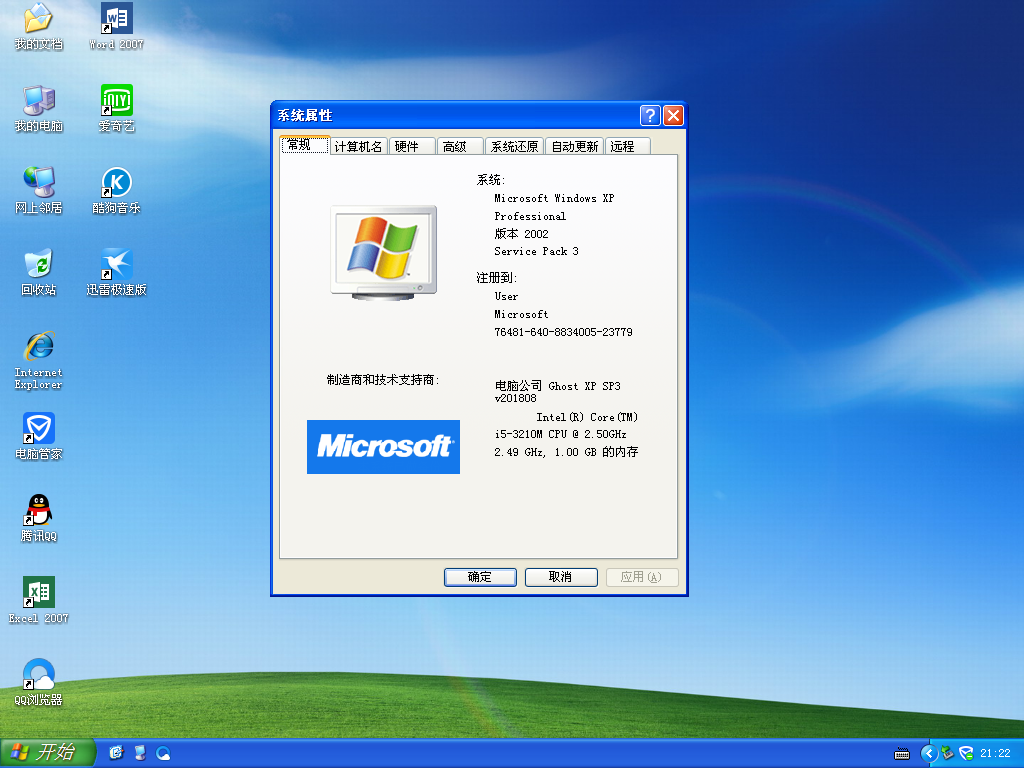Image resolution: width=1024 pixels, height=768 pixels.
Task: Select the Internet Explorer desktop icon
Action: (39, 360)
